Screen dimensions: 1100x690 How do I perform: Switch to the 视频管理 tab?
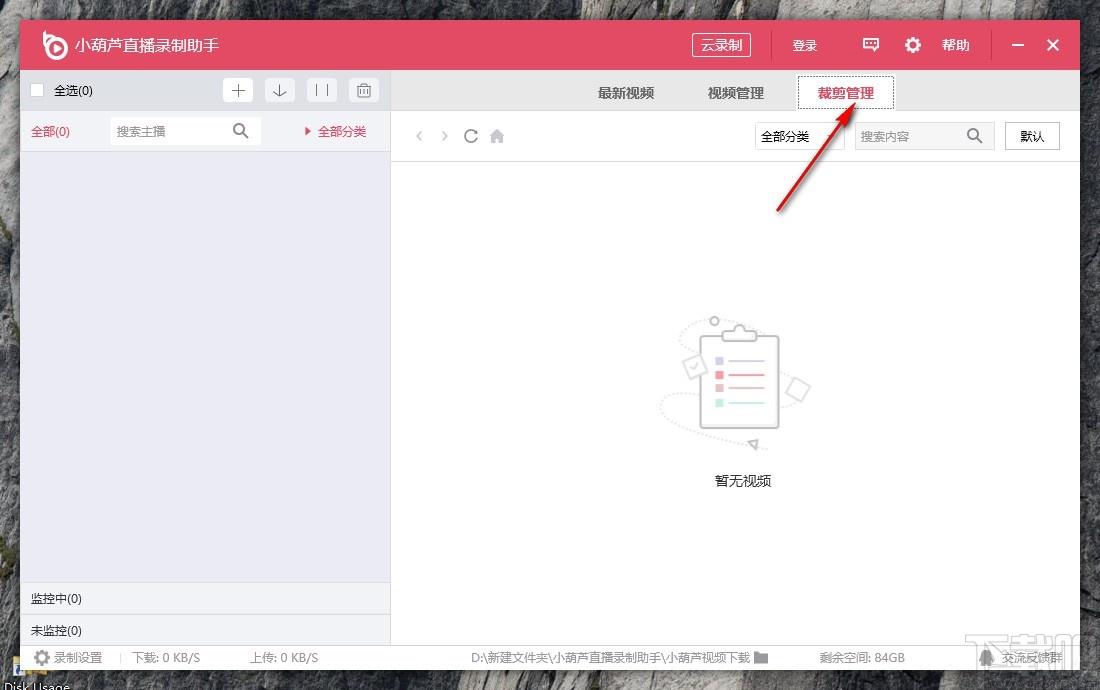coord(736,93)
